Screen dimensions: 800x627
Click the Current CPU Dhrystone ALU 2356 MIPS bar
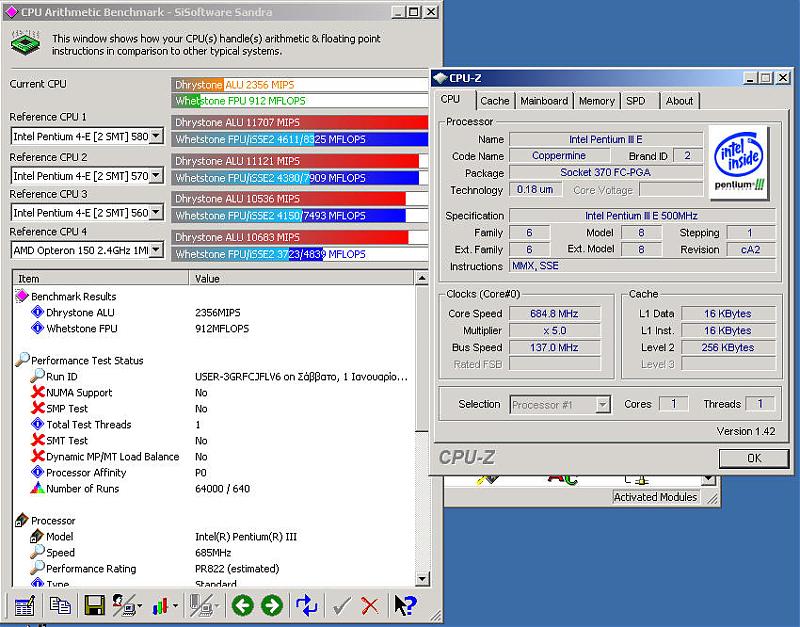point(299,85)
